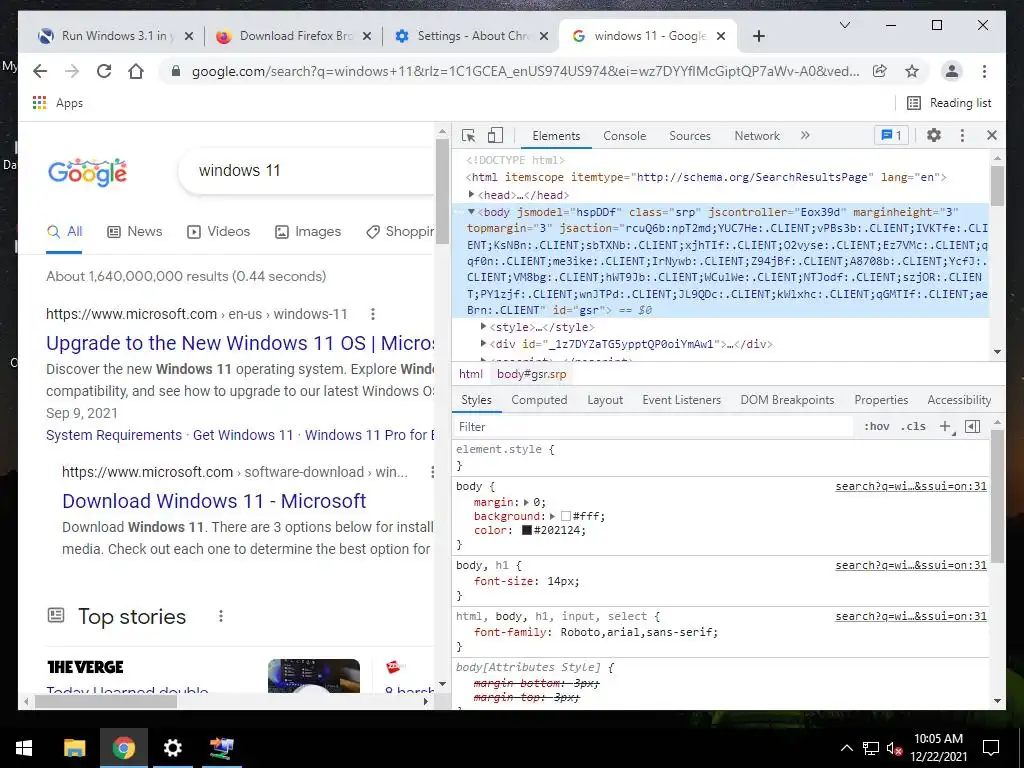Expand the margin shorthand property triangle

[x=526, y=502]
